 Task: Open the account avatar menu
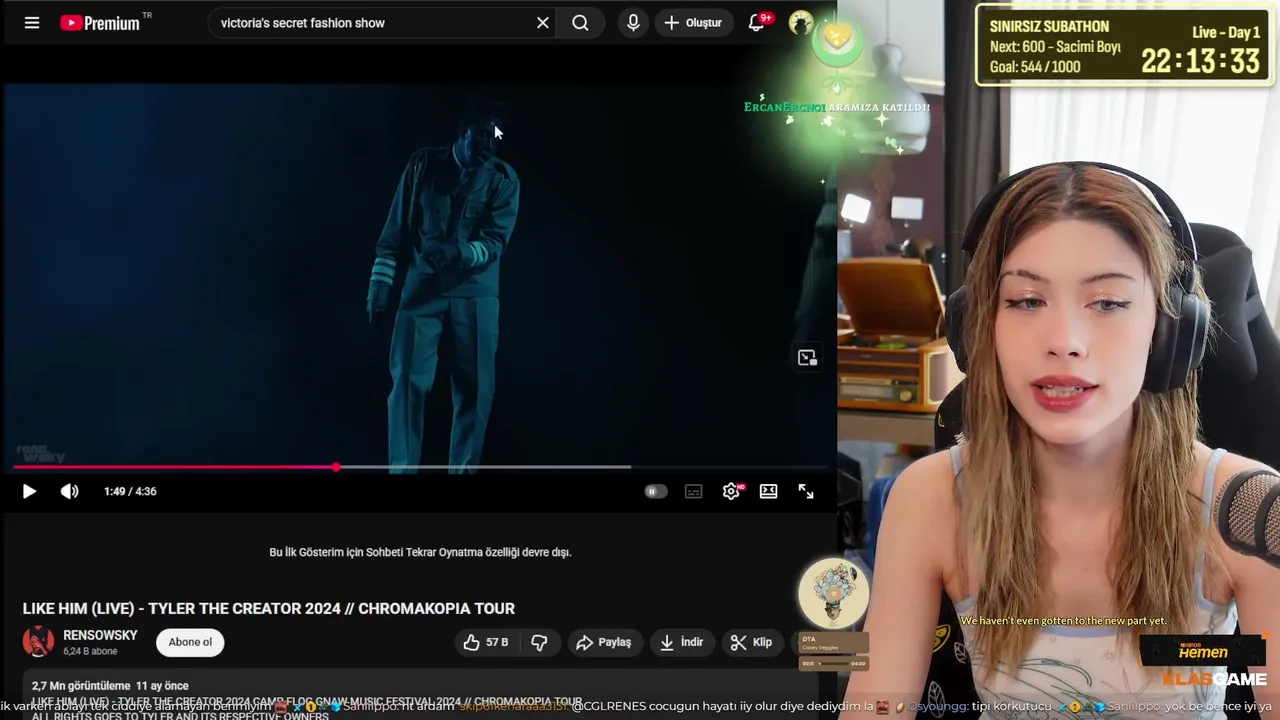pos(801,23)
